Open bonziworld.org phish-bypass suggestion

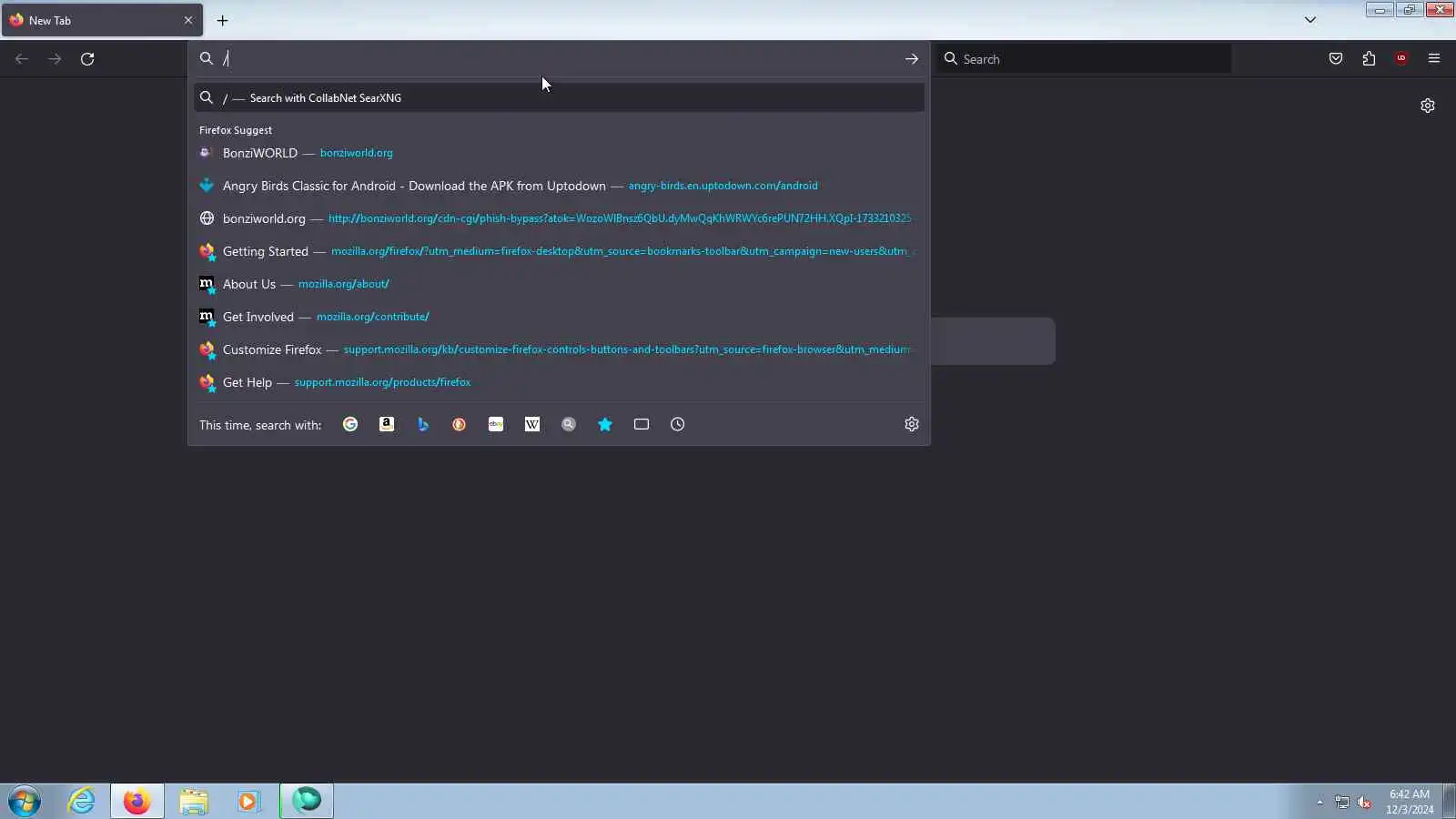click(559, 218)
